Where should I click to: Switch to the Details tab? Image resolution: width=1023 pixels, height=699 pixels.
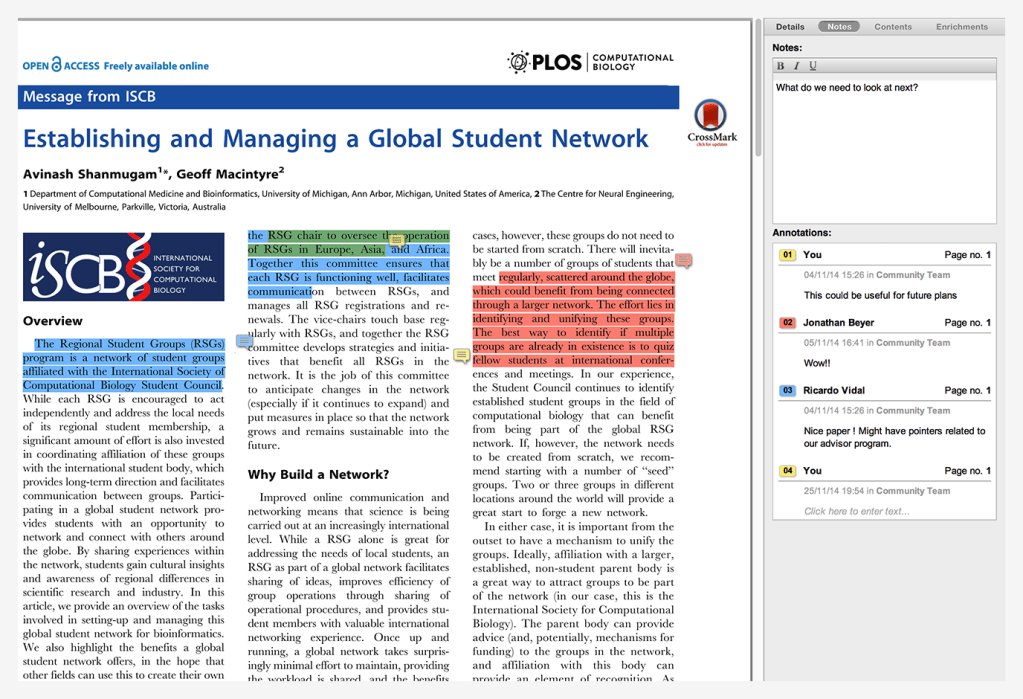pyautogui.click(x=790, y=27)
